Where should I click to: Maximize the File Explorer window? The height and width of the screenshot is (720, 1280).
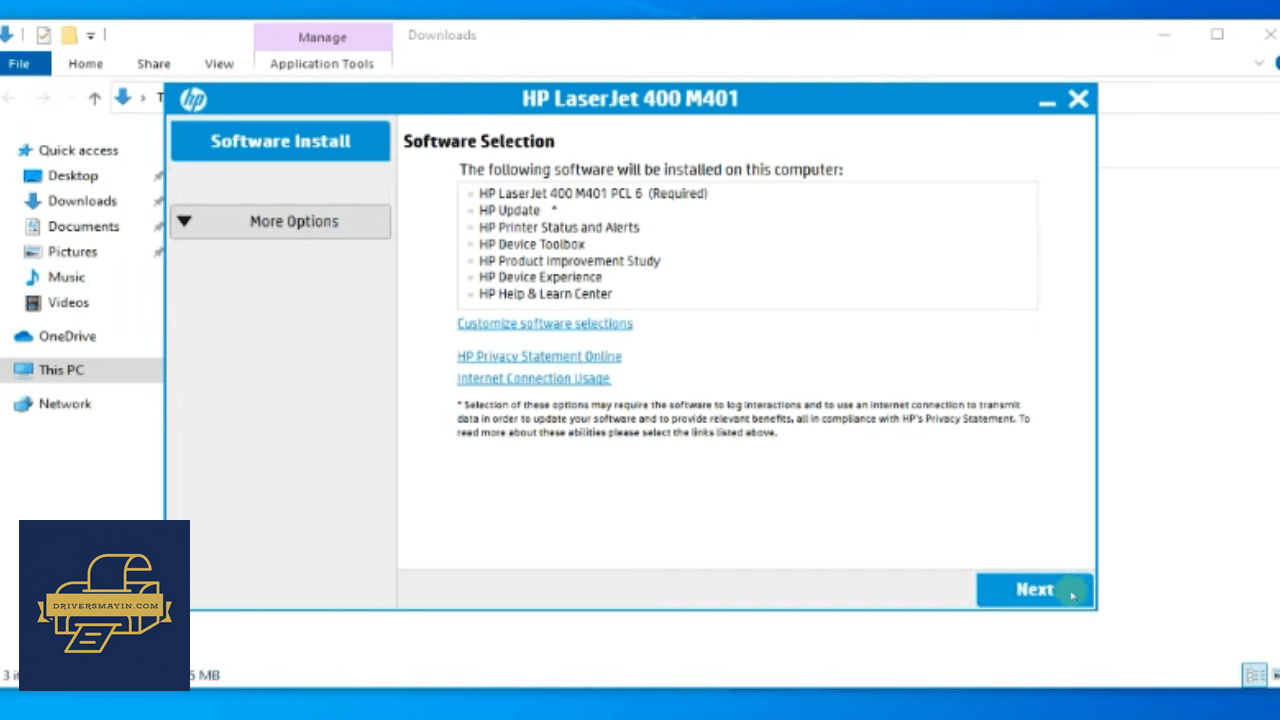[x=1217, y=35]
